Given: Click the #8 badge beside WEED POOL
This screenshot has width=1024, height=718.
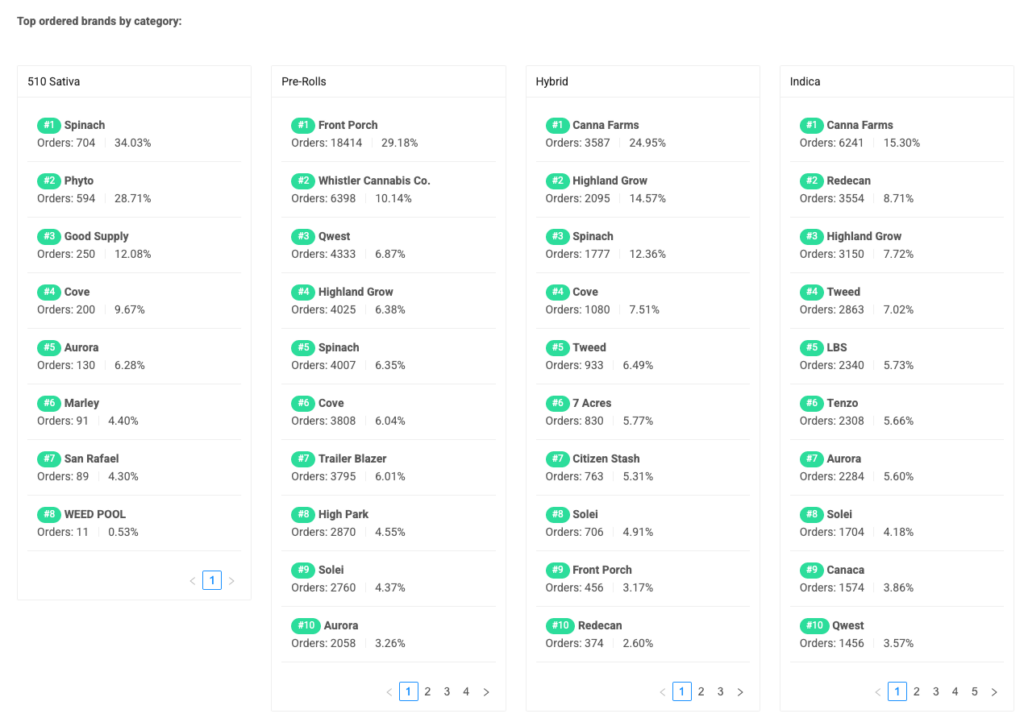Looking at the screenshot, I should point(49,514).
